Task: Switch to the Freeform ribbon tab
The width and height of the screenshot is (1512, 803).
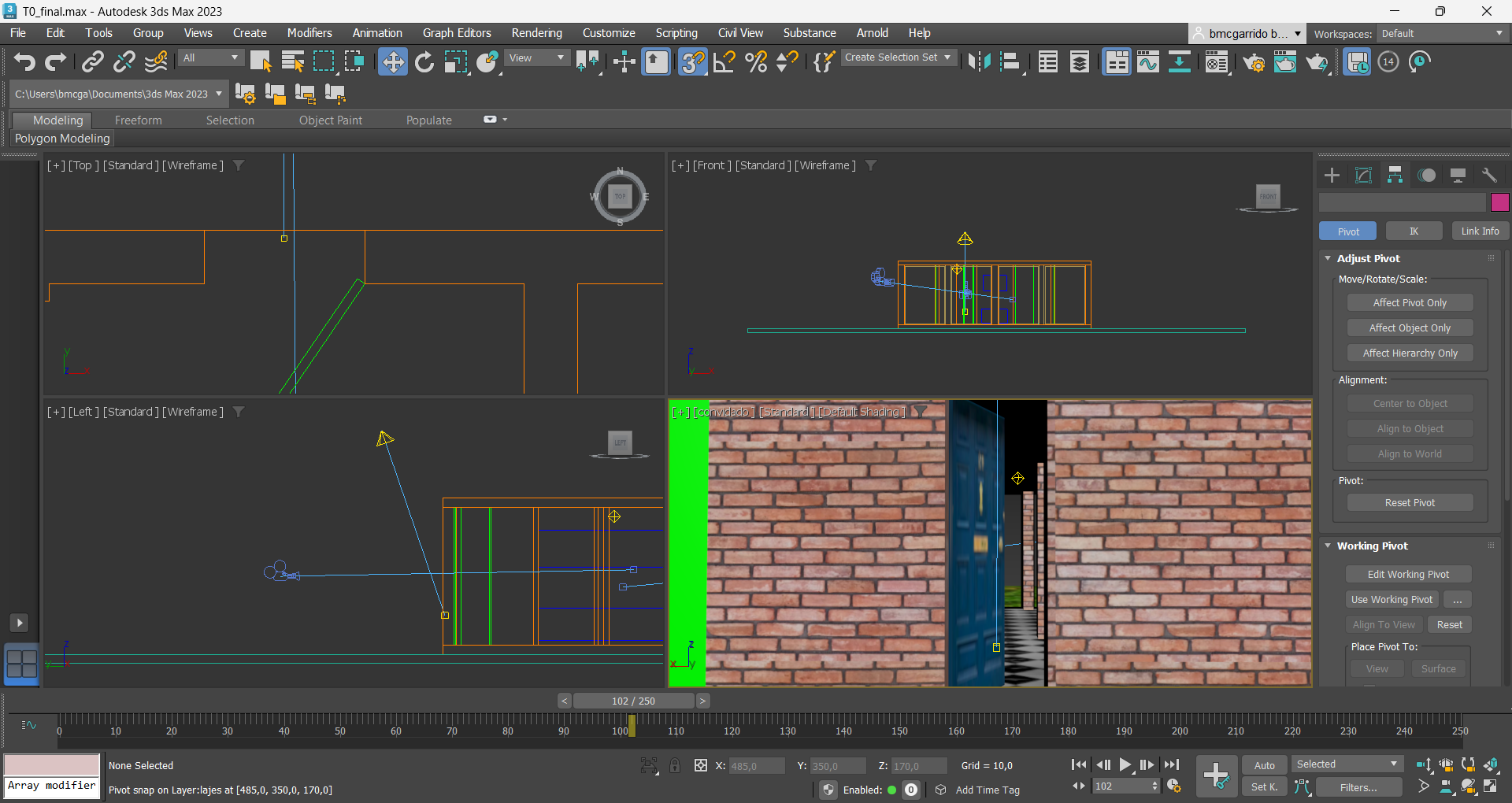Action: tap(138, 120)
